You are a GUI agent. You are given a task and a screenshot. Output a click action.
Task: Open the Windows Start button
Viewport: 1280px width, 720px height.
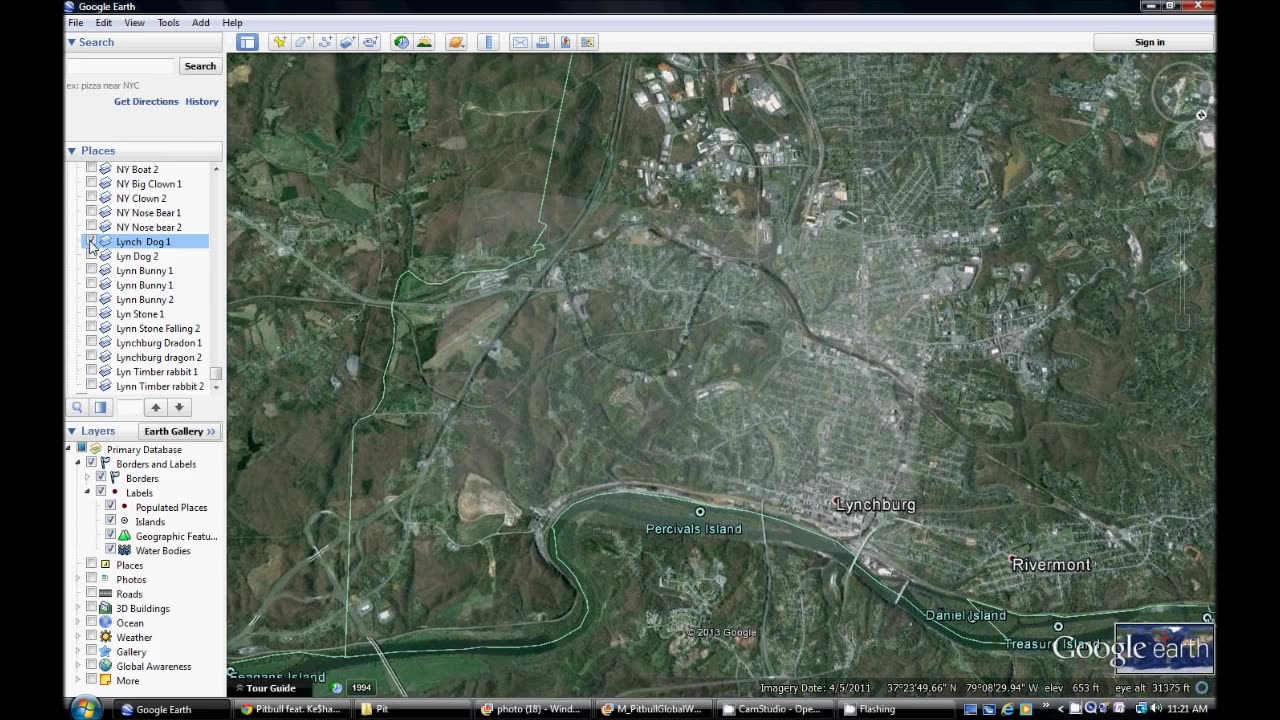pos(85,709)
